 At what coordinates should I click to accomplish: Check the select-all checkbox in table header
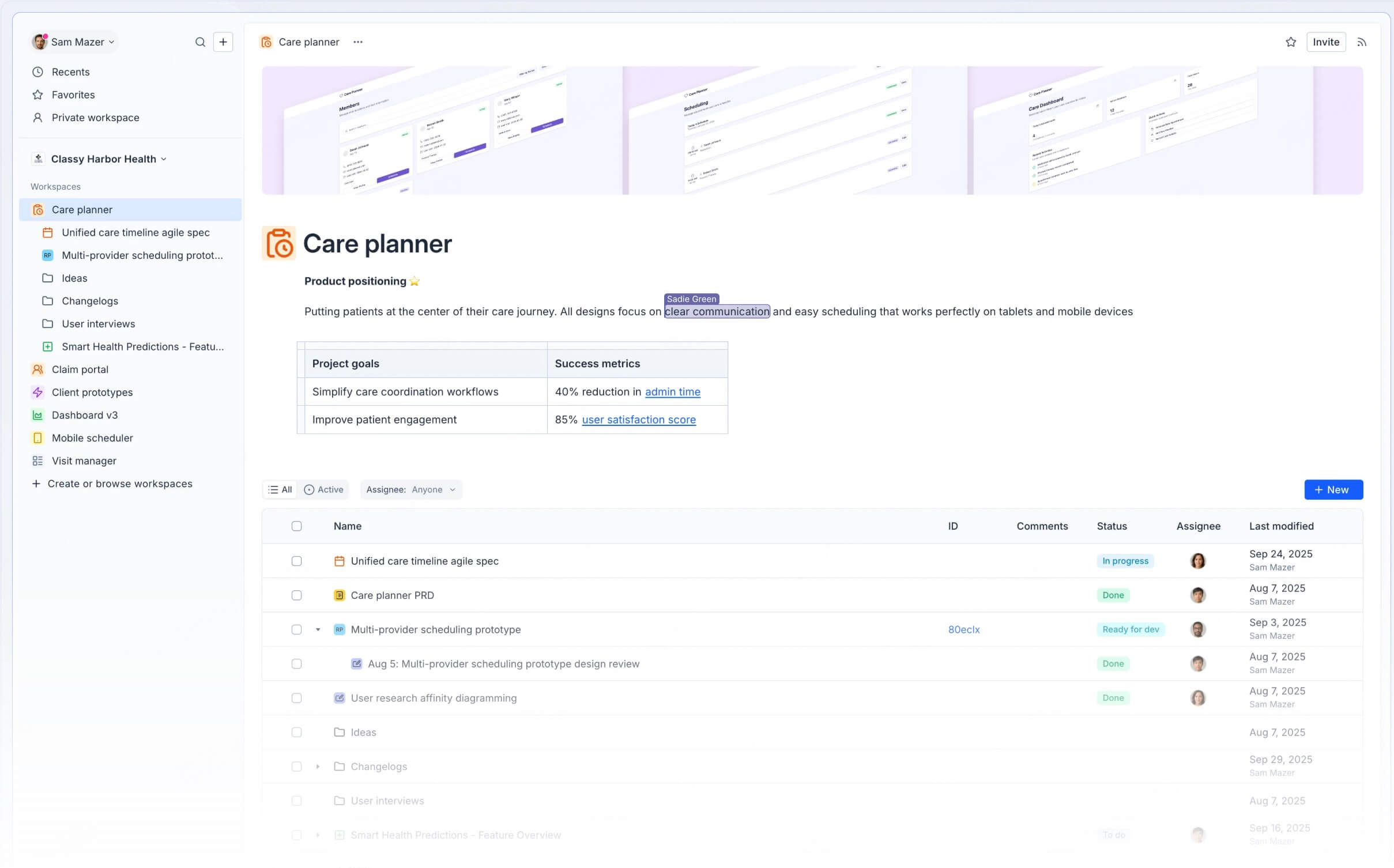(296, 526)
